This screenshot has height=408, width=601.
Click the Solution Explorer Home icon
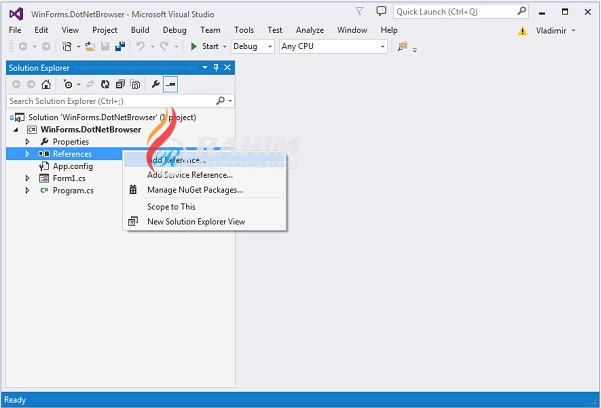click(46, 84)
